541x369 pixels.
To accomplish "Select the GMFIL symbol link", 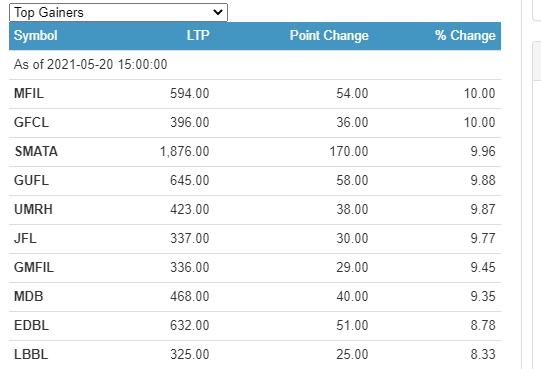I will [x=34, y=268].
